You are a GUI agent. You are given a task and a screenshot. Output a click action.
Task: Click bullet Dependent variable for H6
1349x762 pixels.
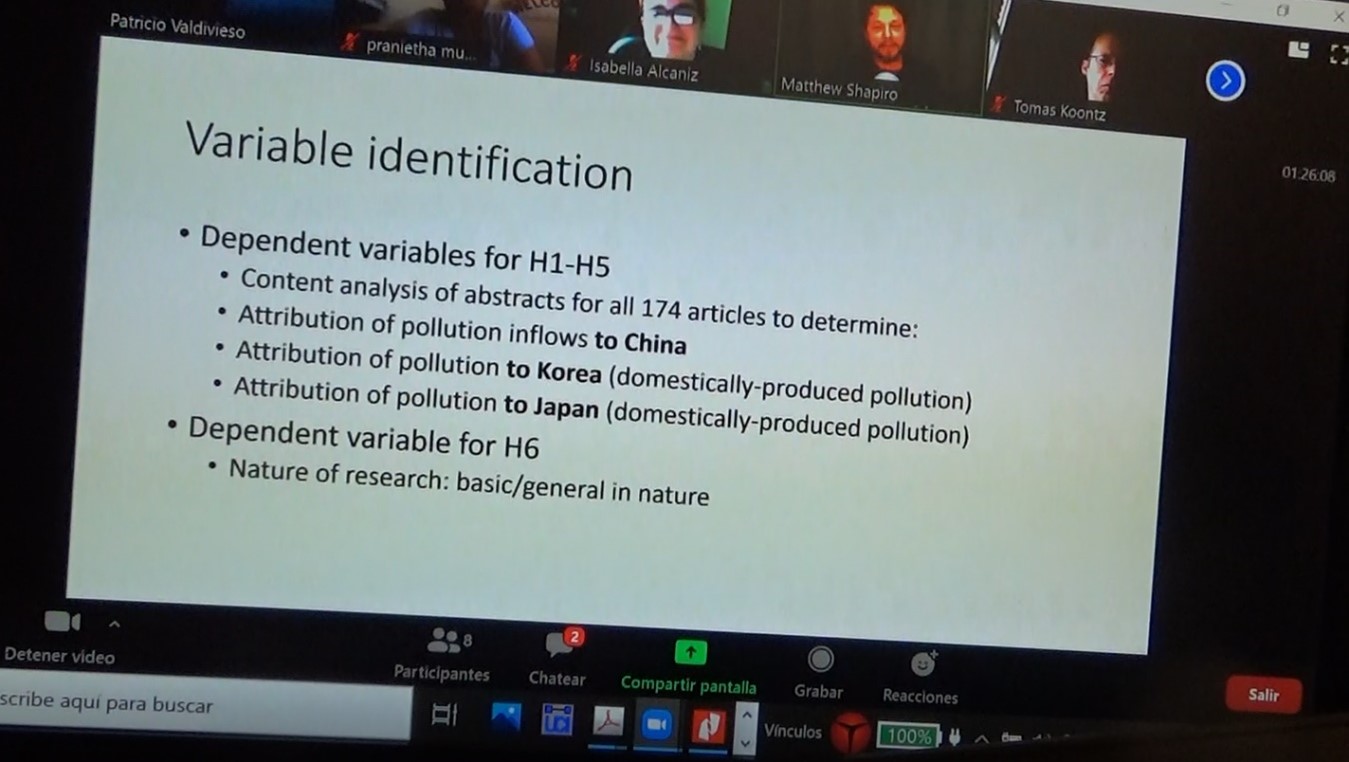coord(363,439)
